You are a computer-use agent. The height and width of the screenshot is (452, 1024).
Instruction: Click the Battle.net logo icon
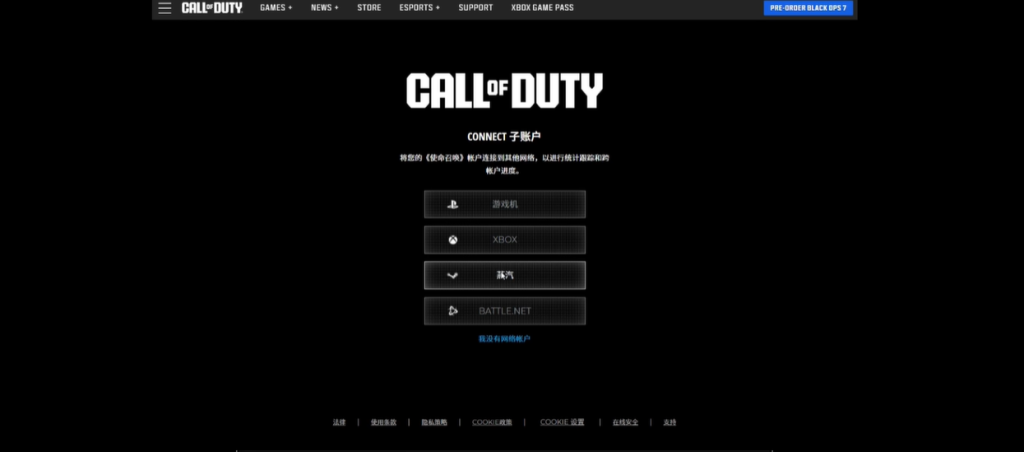click(452, 311)
